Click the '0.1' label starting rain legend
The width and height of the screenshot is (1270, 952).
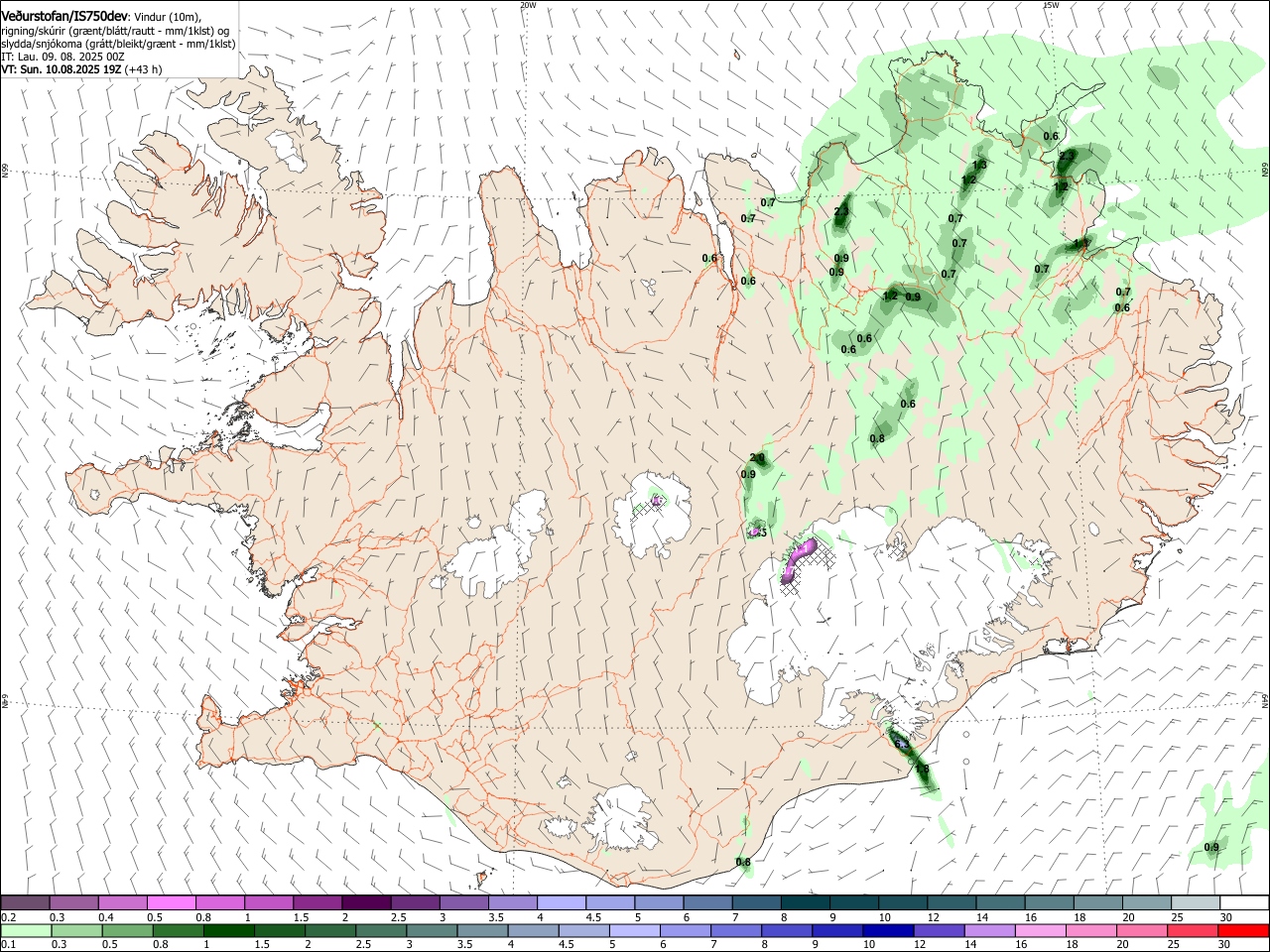coord(9,945)
